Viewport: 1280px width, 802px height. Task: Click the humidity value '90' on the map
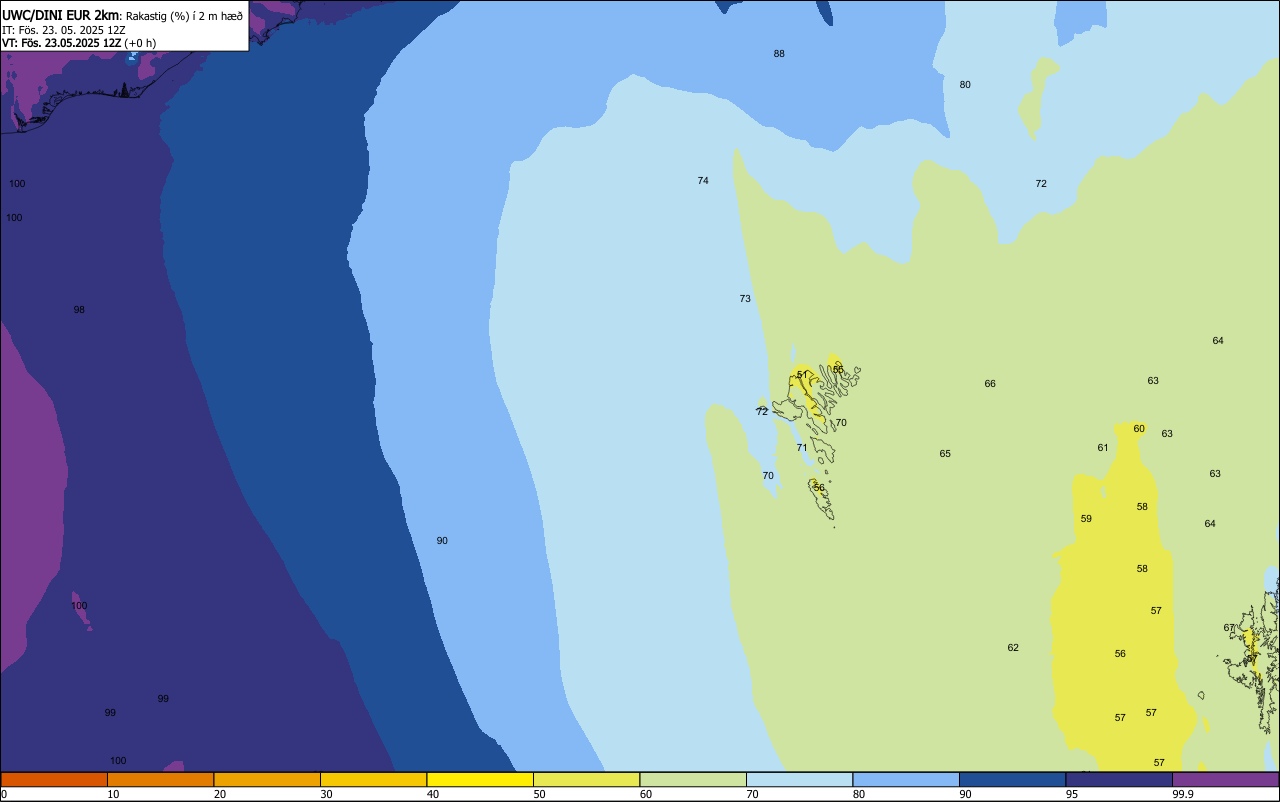click(442, 541)
